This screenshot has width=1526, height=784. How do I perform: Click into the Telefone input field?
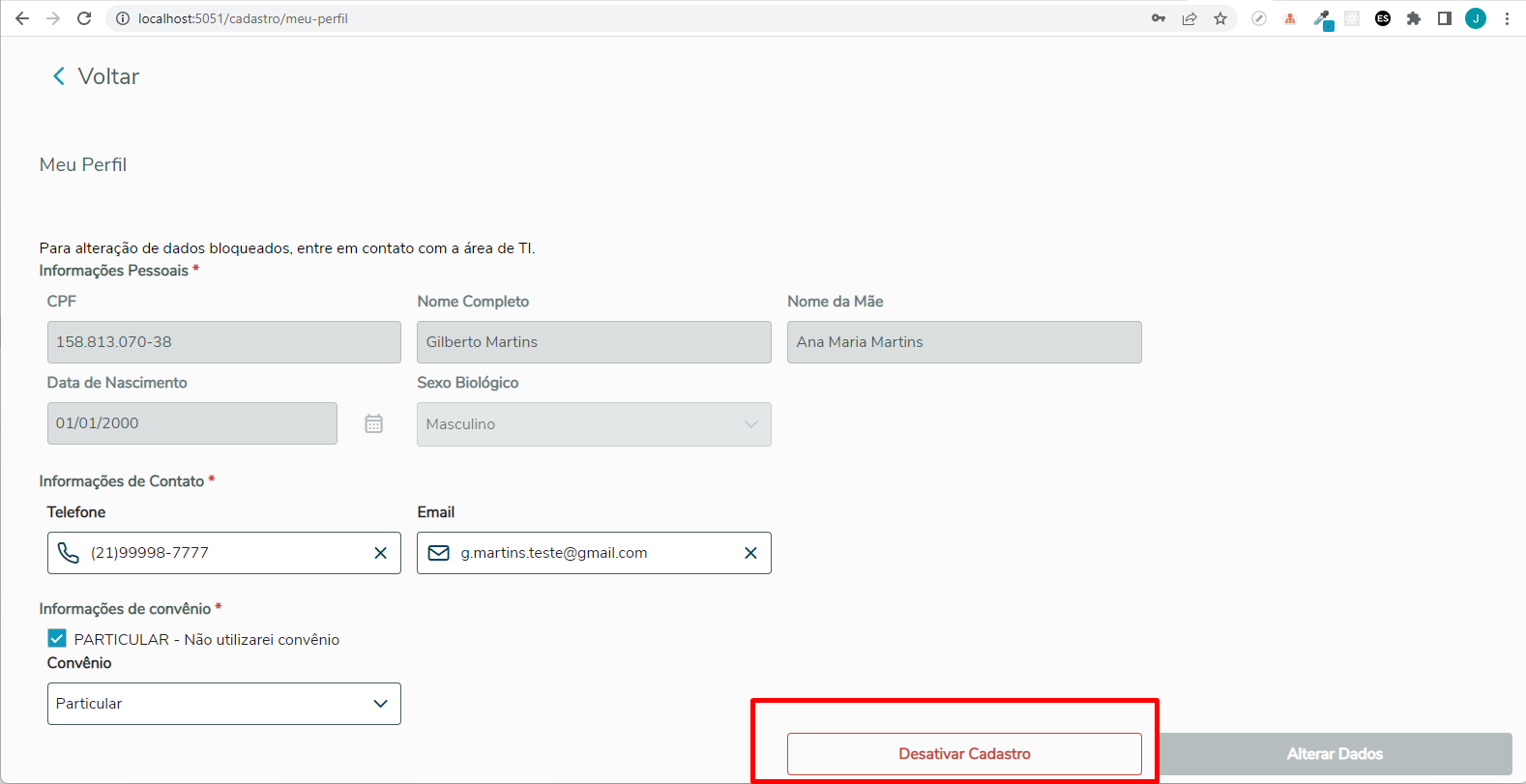coord(227,553)
